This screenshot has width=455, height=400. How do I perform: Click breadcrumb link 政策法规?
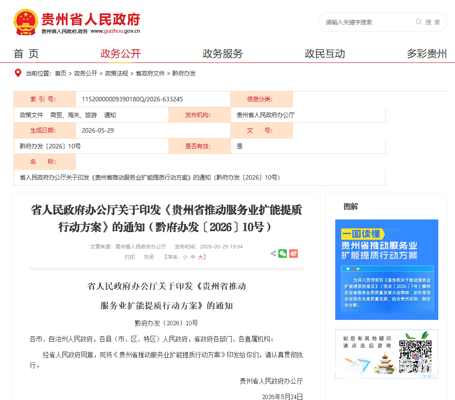(x=116, y=73)
